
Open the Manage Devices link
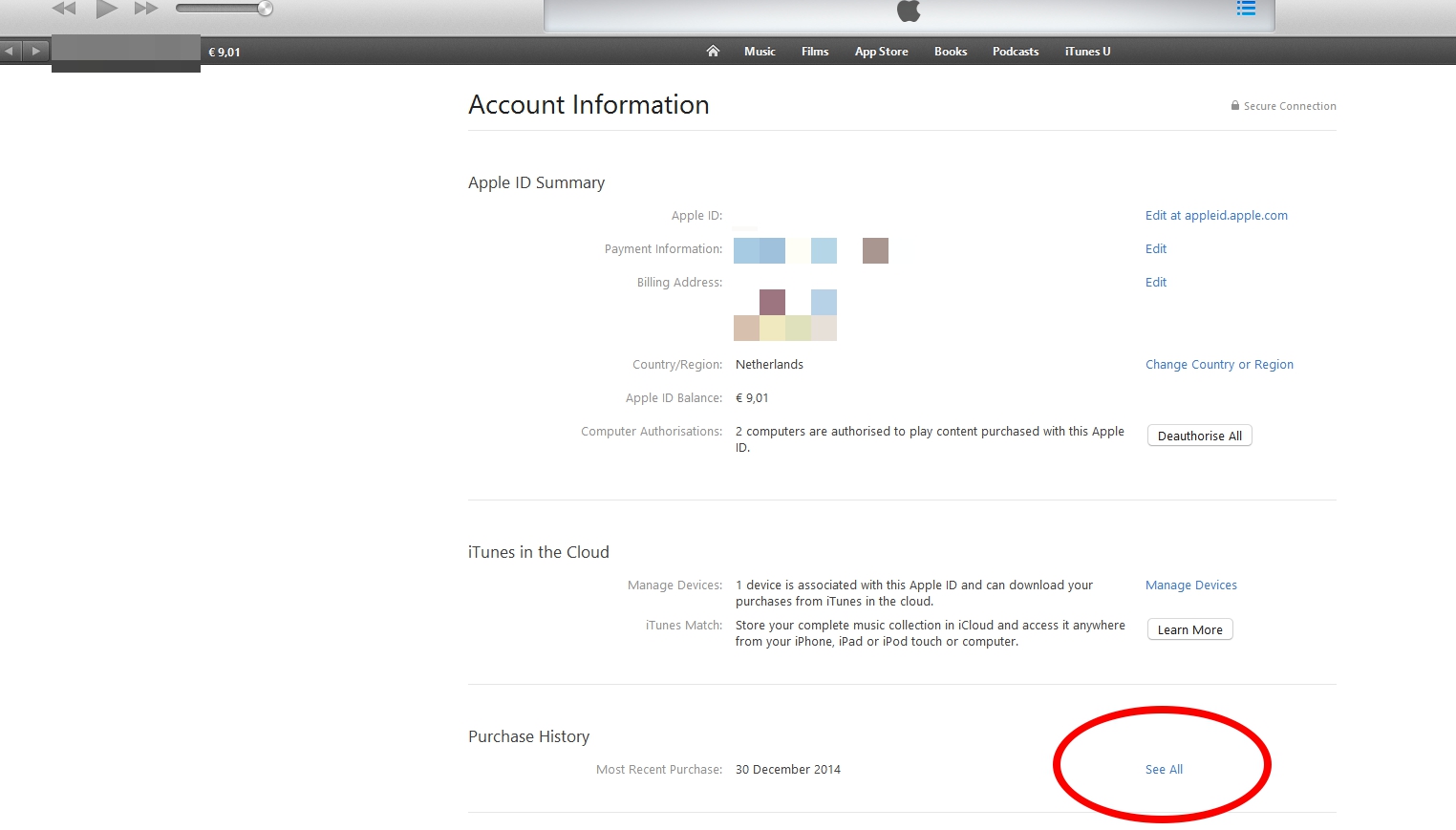point(1191,585)
